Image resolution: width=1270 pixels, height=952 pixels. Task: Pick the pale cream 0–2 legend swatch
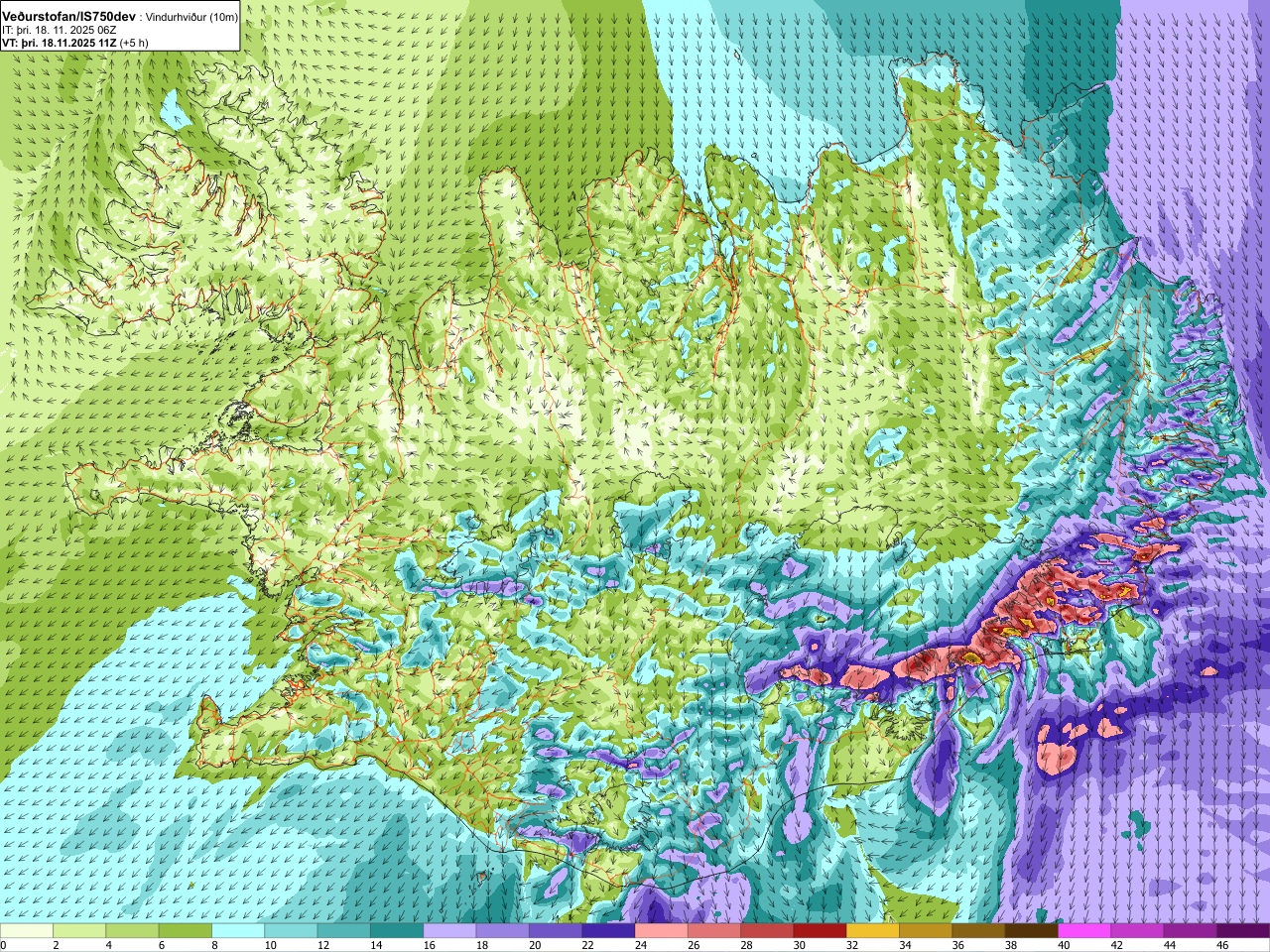coord(26,931)
